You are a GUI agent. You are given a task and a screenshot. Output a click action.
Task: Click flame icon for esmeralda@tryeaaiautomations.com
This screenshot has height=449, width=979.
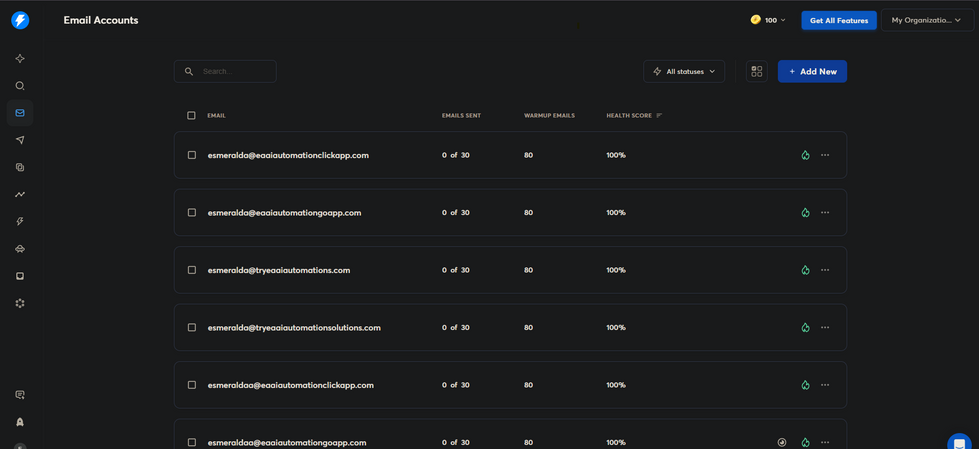(805, 270)
